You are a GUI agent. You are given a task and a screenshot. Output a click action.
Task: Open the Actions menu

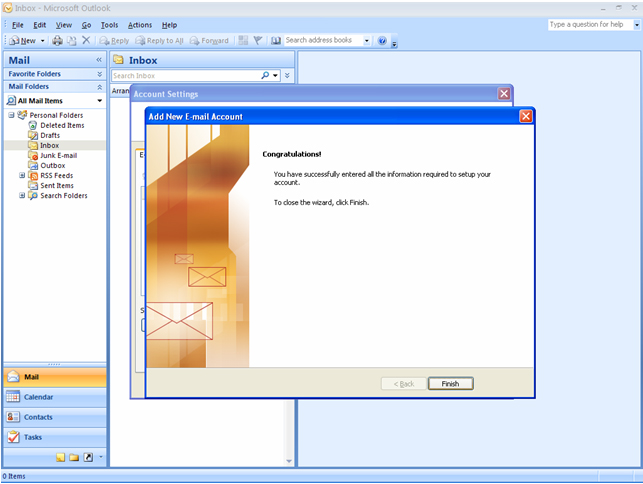point(140,25)
